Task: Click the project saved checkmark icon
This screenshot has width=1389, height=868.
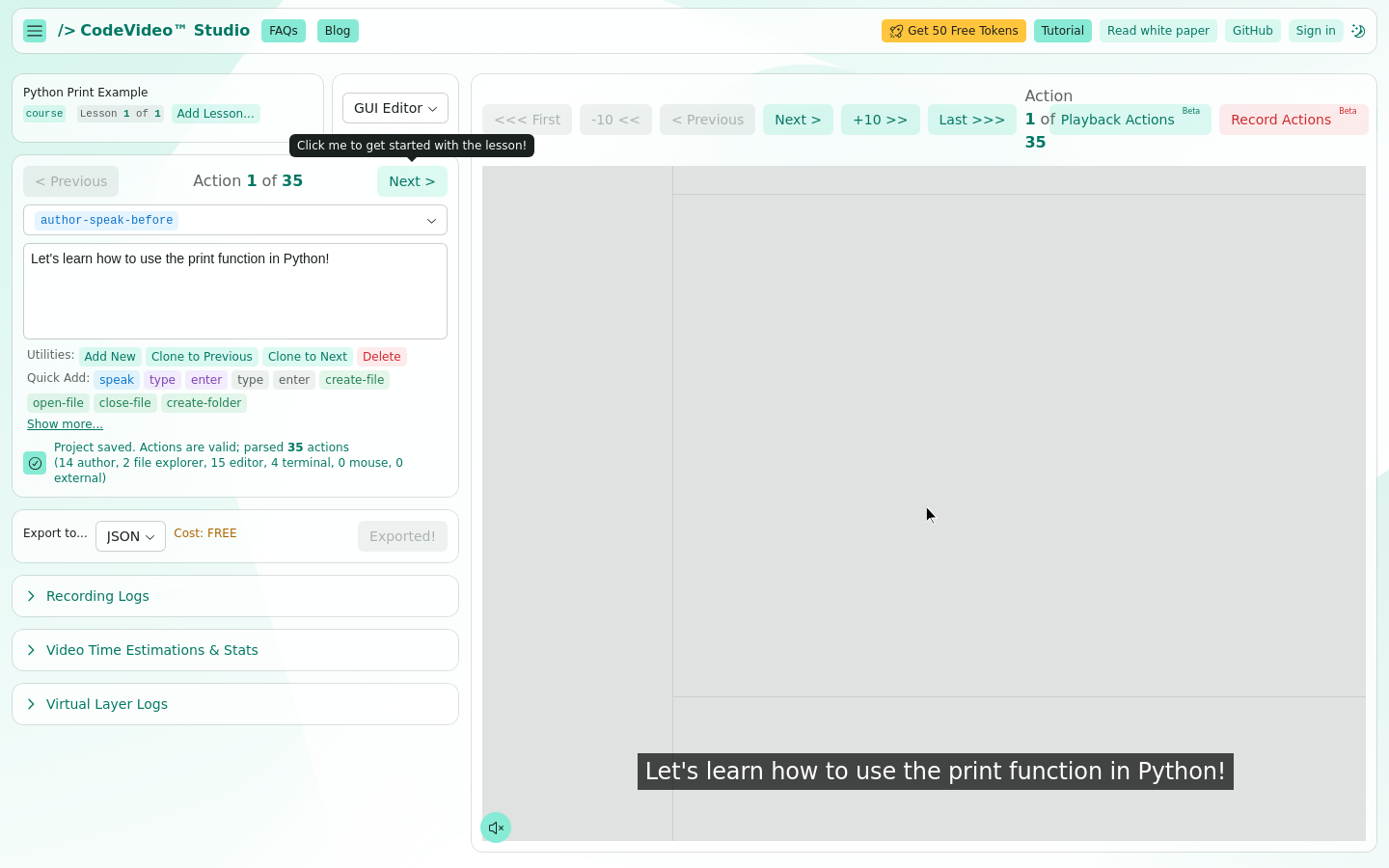Action: (35, 463)
